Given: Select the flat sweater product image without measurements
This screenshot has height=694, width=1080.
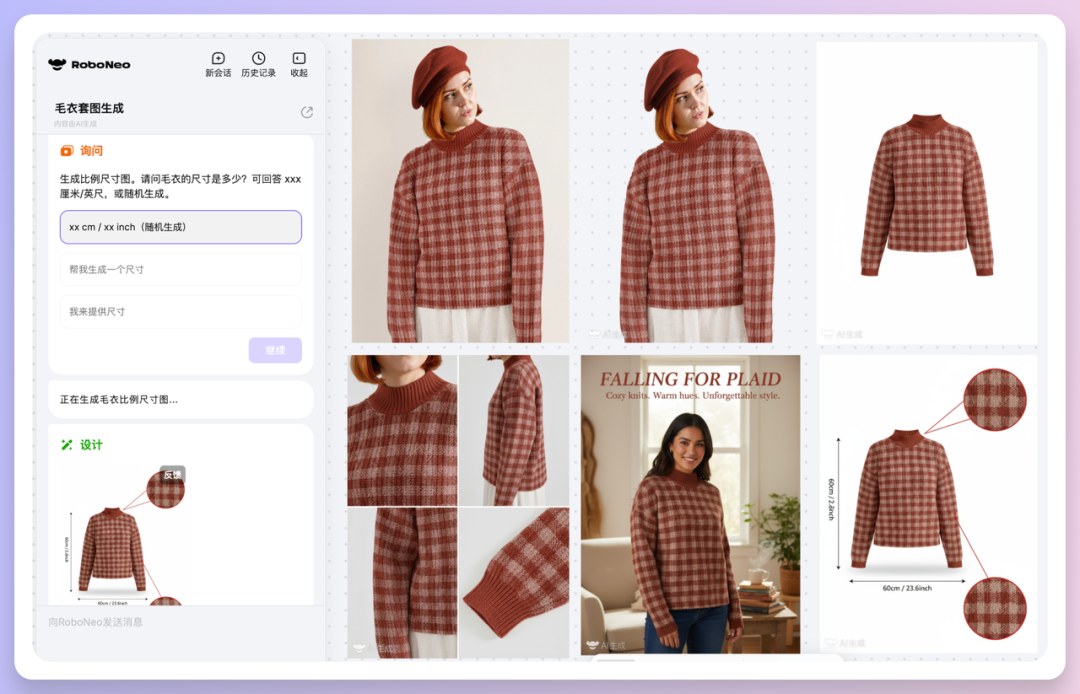Looking at the screenshot, I should [x=926, y=194].
